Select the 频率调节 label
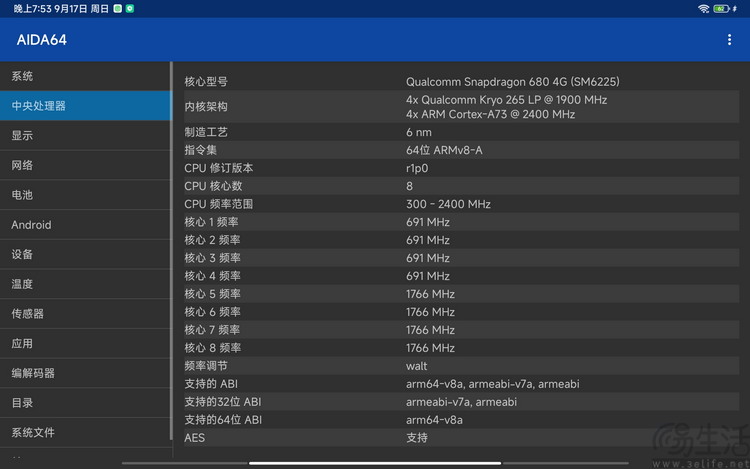This screenshot has width=750, height=469. click(x=206, y=366)
